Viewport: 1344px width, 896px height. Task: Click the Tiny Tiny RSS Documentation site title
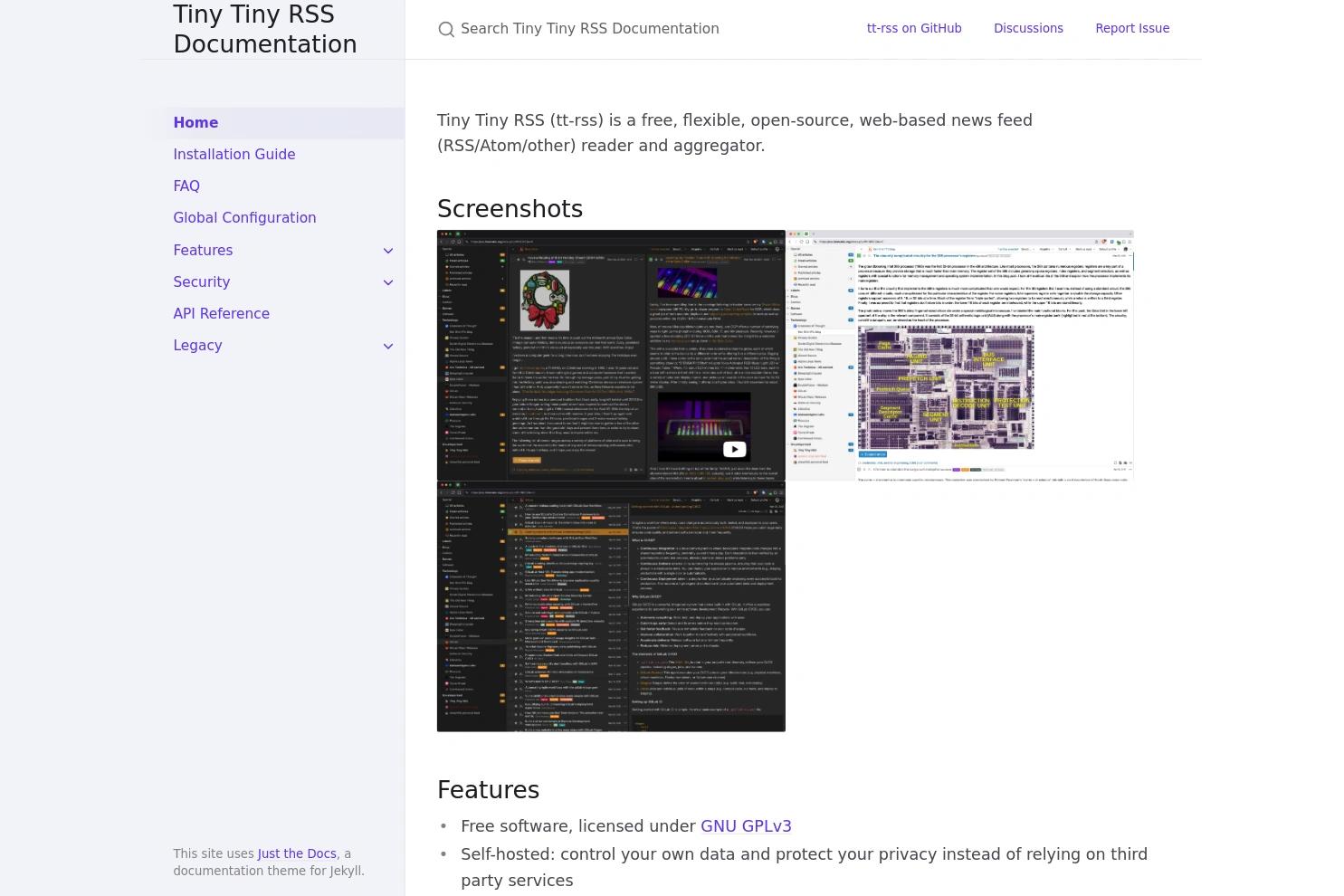click(x=265, y=29)
